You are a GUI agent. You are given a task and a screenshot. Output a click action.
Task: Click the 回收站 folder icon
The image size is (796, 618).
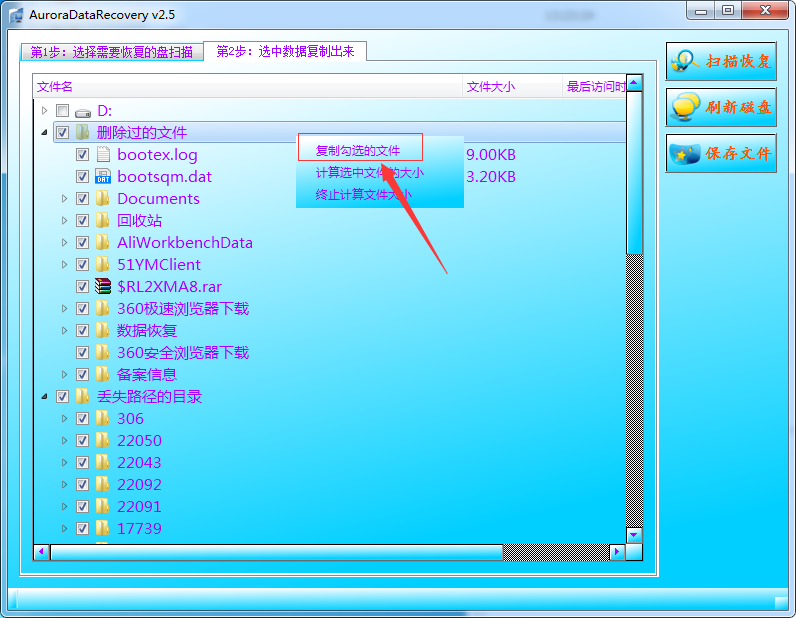tap(102, 221)
